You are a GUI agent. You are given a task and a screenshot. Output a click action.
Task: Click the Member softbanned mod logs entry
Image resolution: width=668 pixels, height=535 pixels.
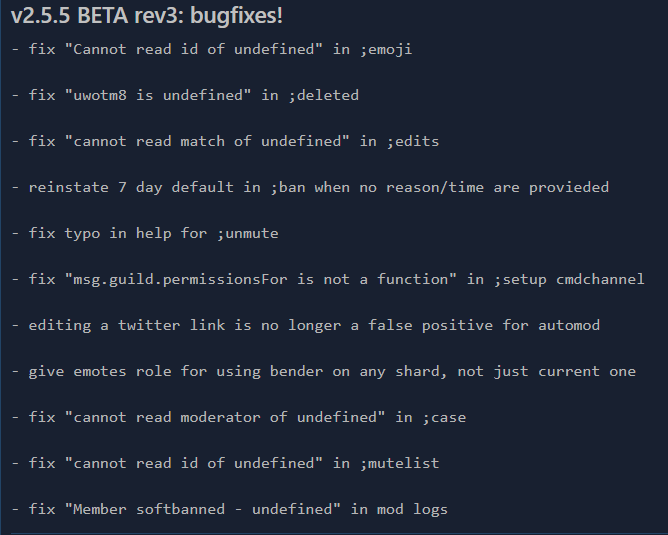230,509
